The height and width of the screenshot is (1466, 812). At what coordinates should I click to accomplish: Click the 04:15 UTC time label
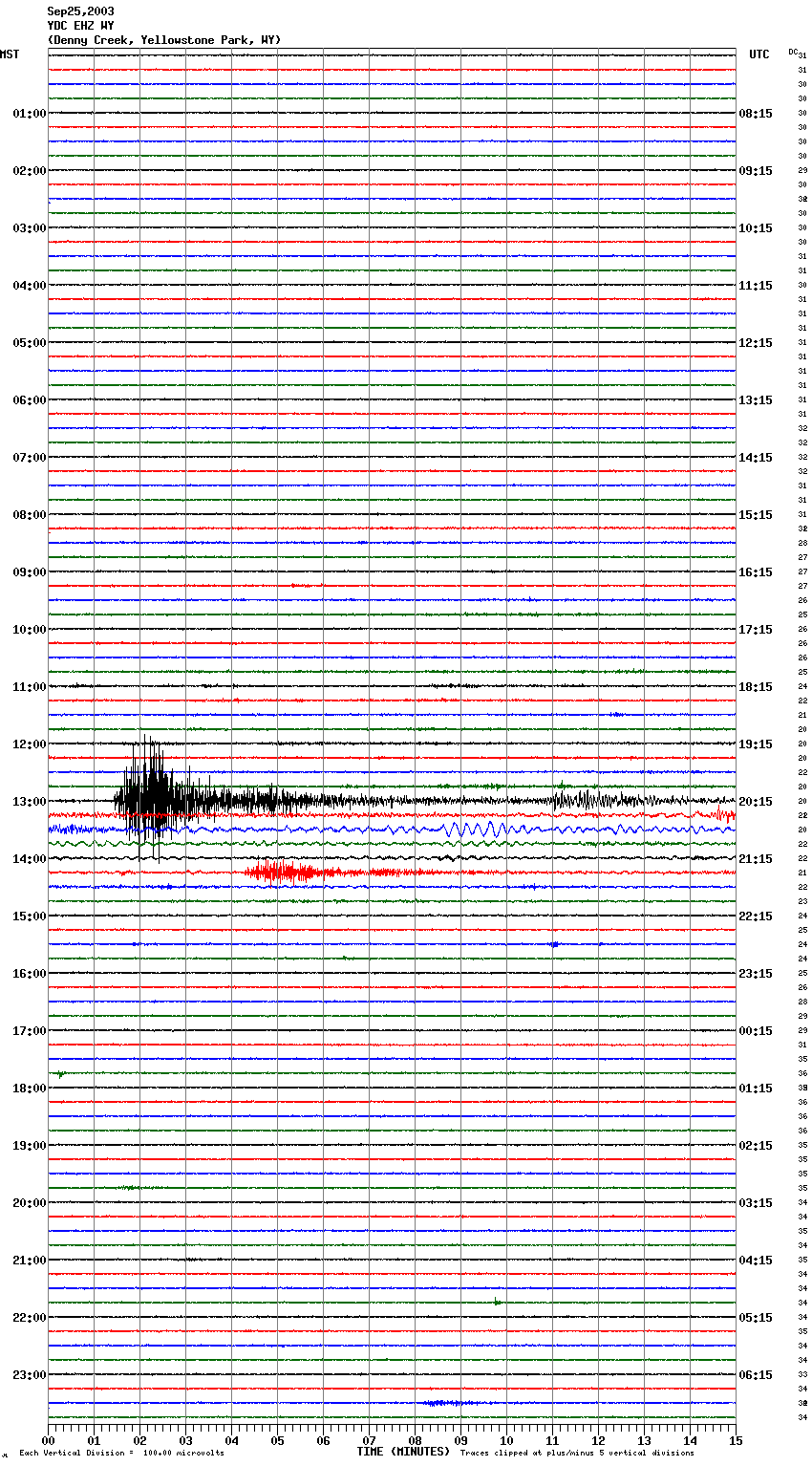[x=756, y=1261]
